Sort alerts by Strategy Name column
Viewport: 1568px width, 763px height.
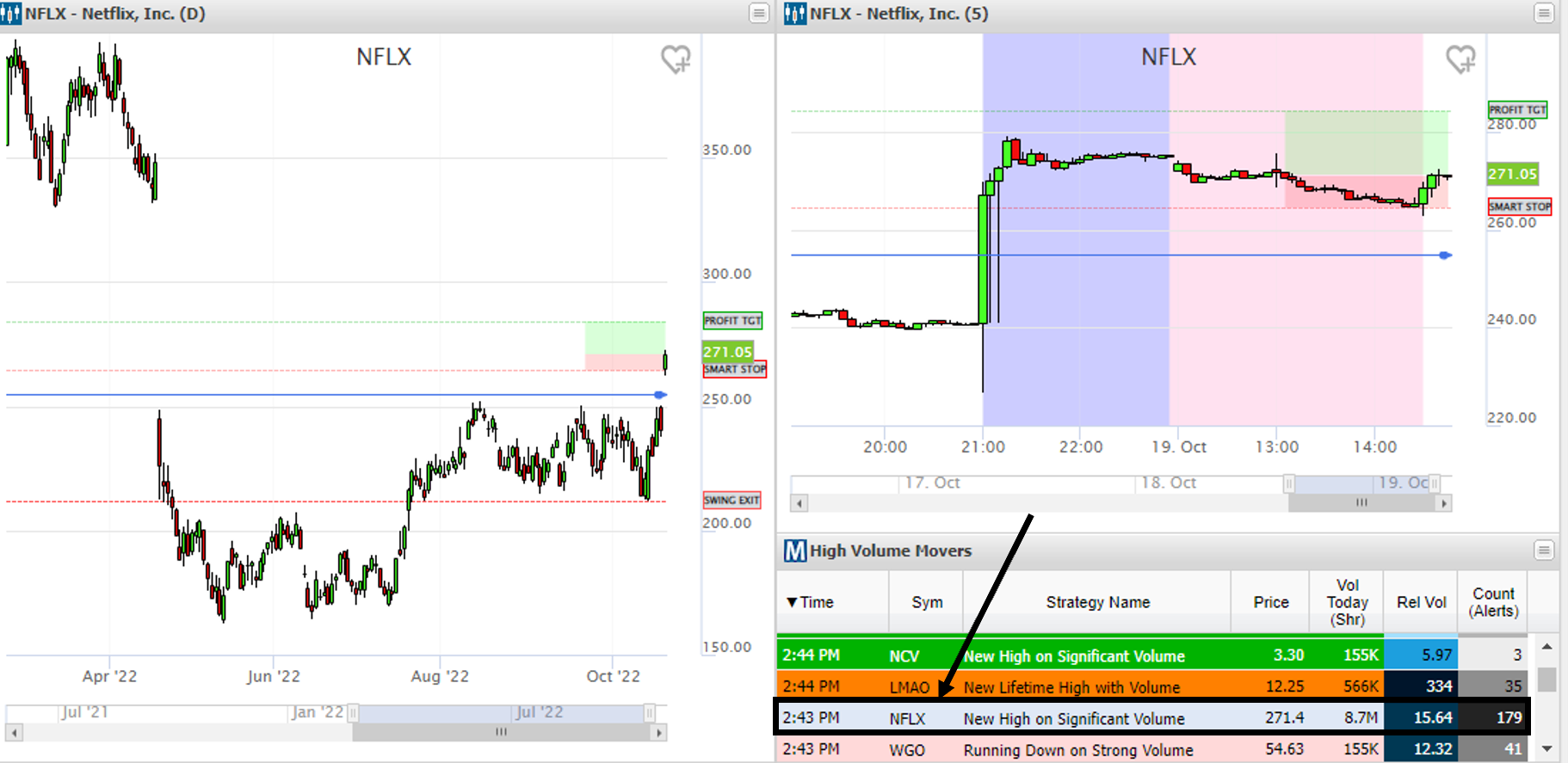coord(1097,602)
